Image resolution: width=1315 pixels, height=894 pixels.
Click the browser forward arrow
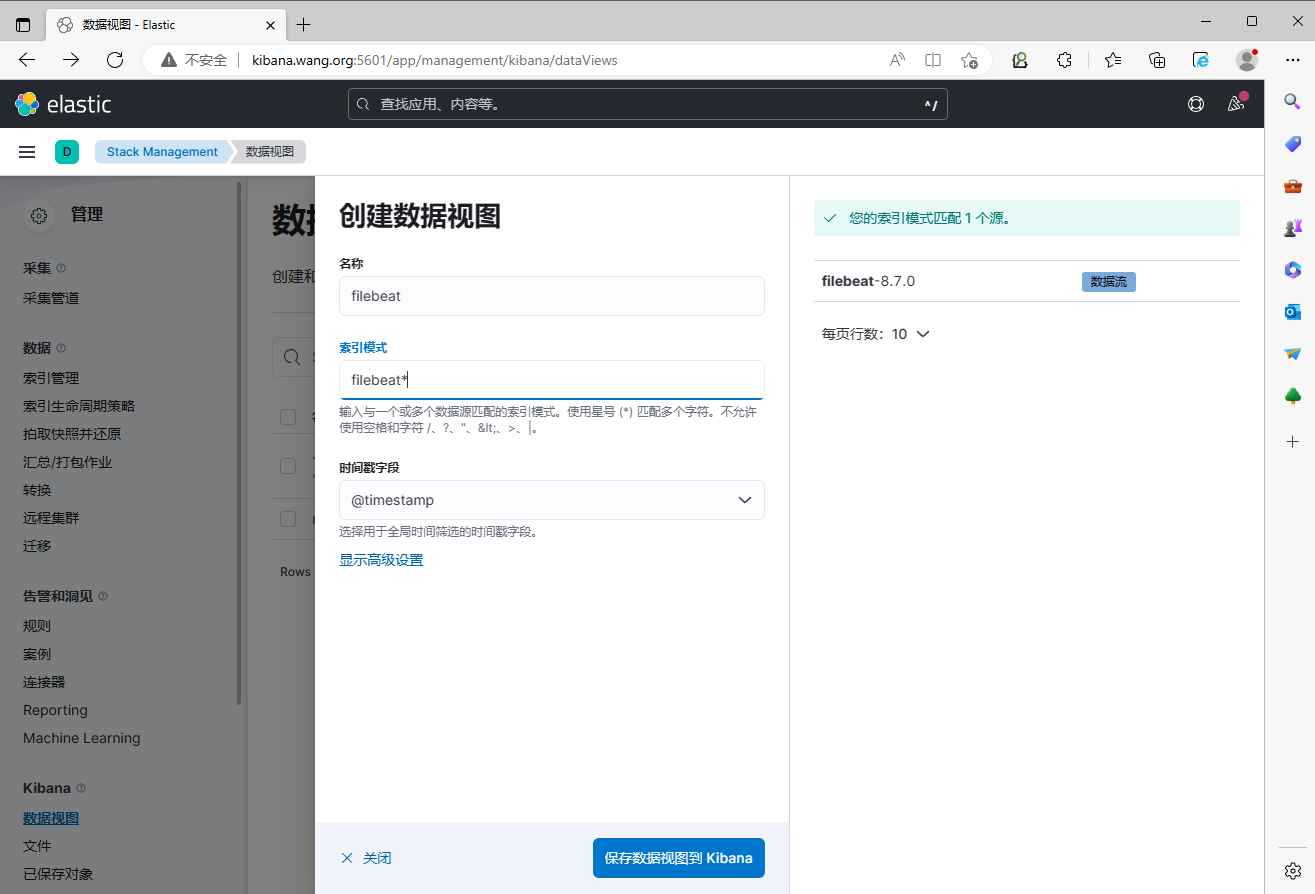tap(71, 60)
